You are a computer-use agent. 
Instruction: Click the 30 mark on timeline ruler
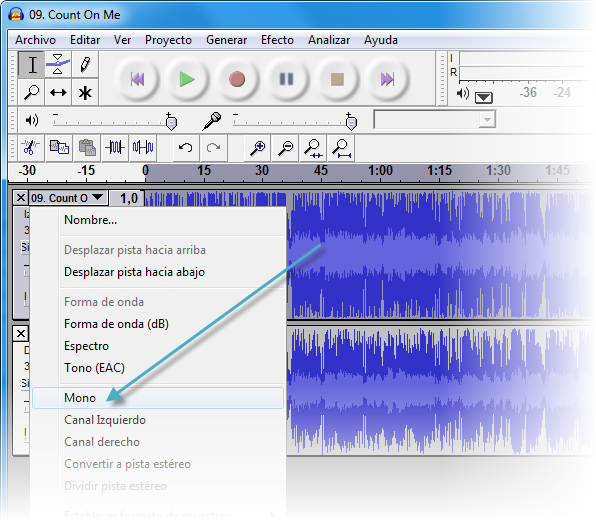coord(262,171)
